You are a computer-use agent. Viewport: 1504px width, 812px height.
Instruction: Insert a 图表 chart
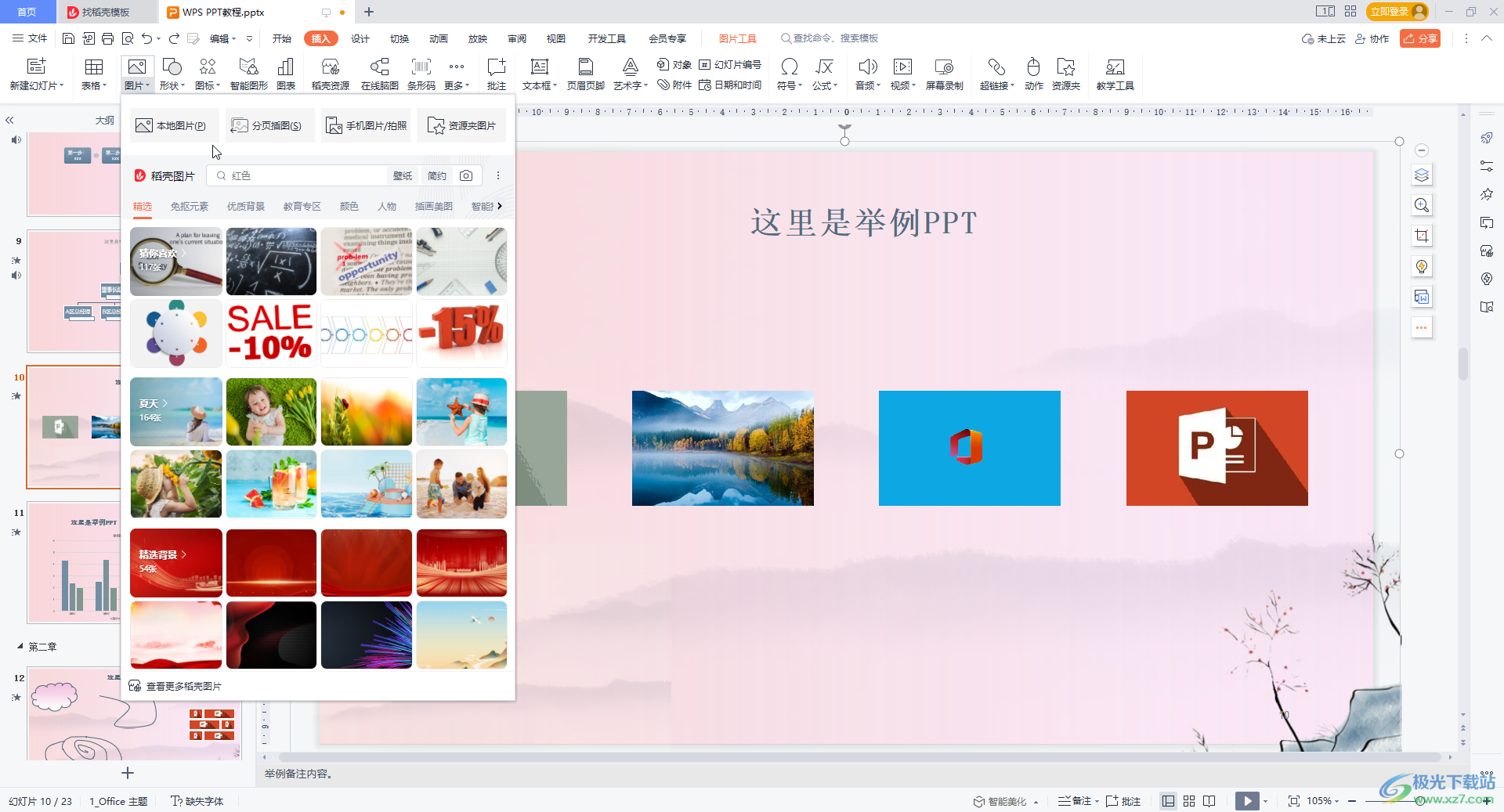coord(286,74)
